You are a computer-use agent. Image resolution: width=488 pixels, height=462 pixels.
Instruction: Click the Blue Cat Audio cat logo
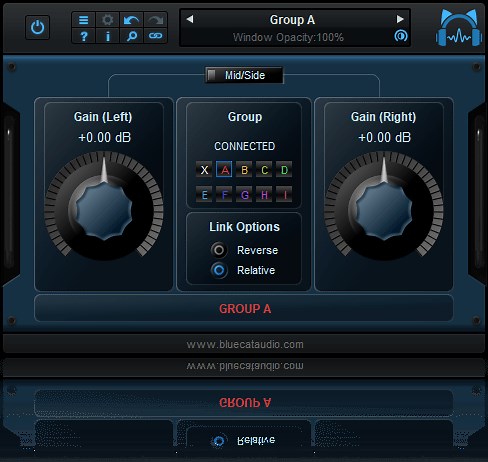[459, 27]
